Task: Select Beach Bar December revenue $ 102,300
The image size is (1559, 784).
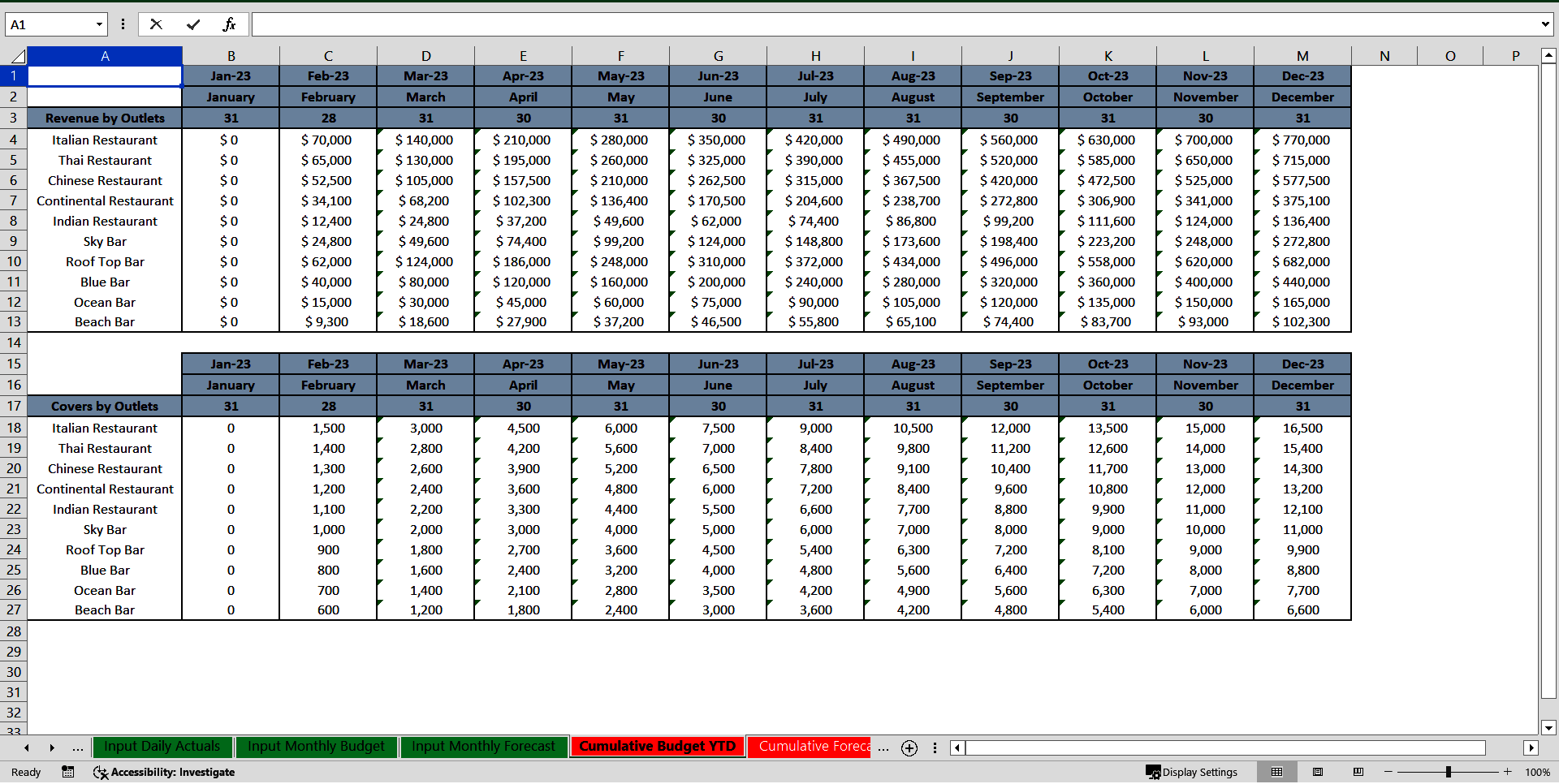Action: point(1302,321)
